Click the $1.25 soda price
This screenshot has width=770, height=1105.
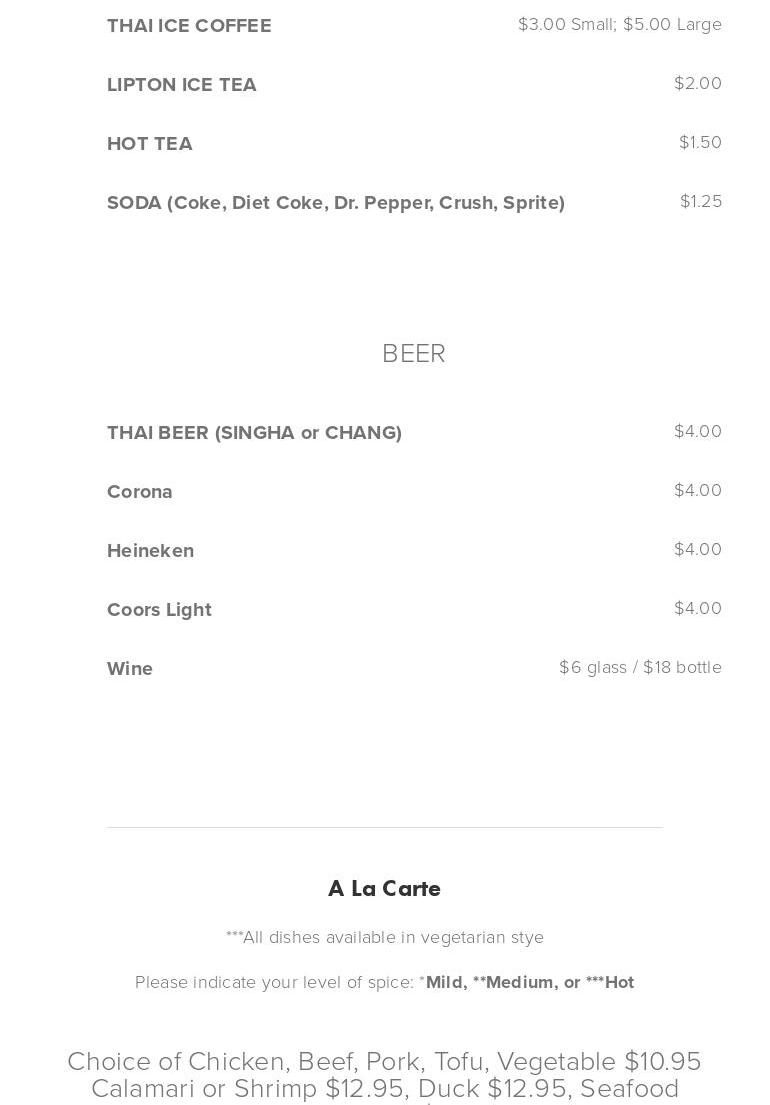click(x=700, y=201)
